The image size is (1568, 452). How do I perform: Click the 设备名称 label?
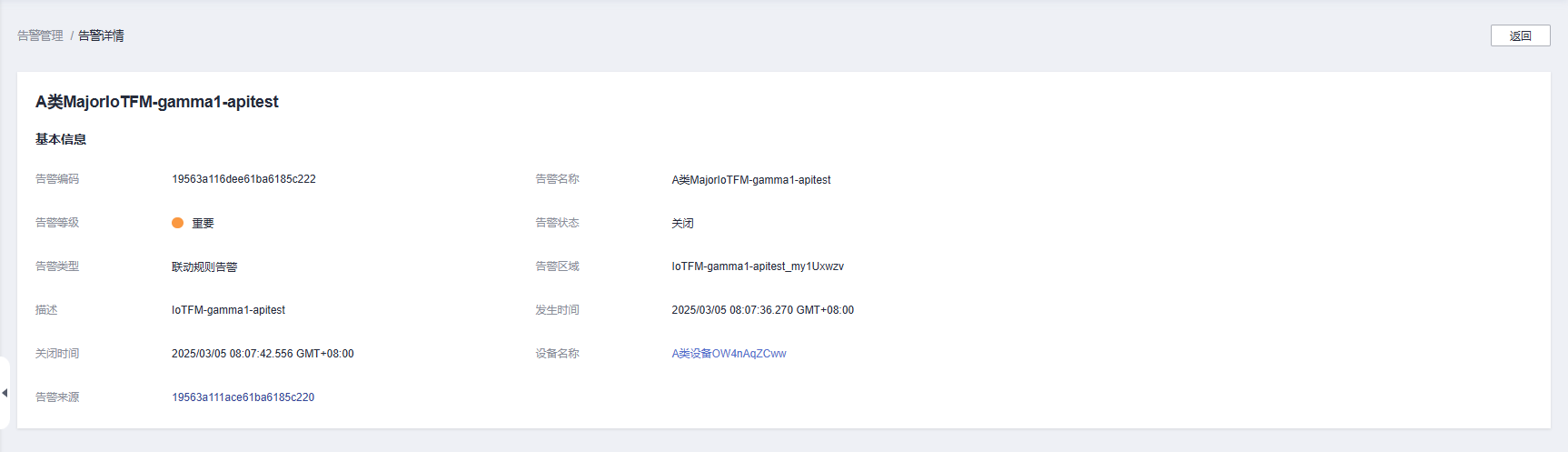[x=557, y=354]
